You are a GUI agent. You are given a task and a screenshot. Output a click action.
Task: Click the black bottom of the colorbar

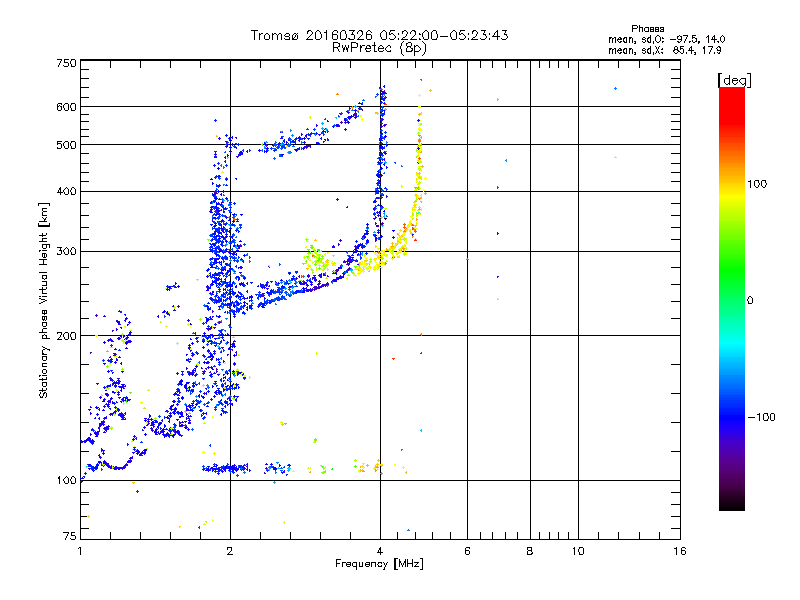pos(732,503)
